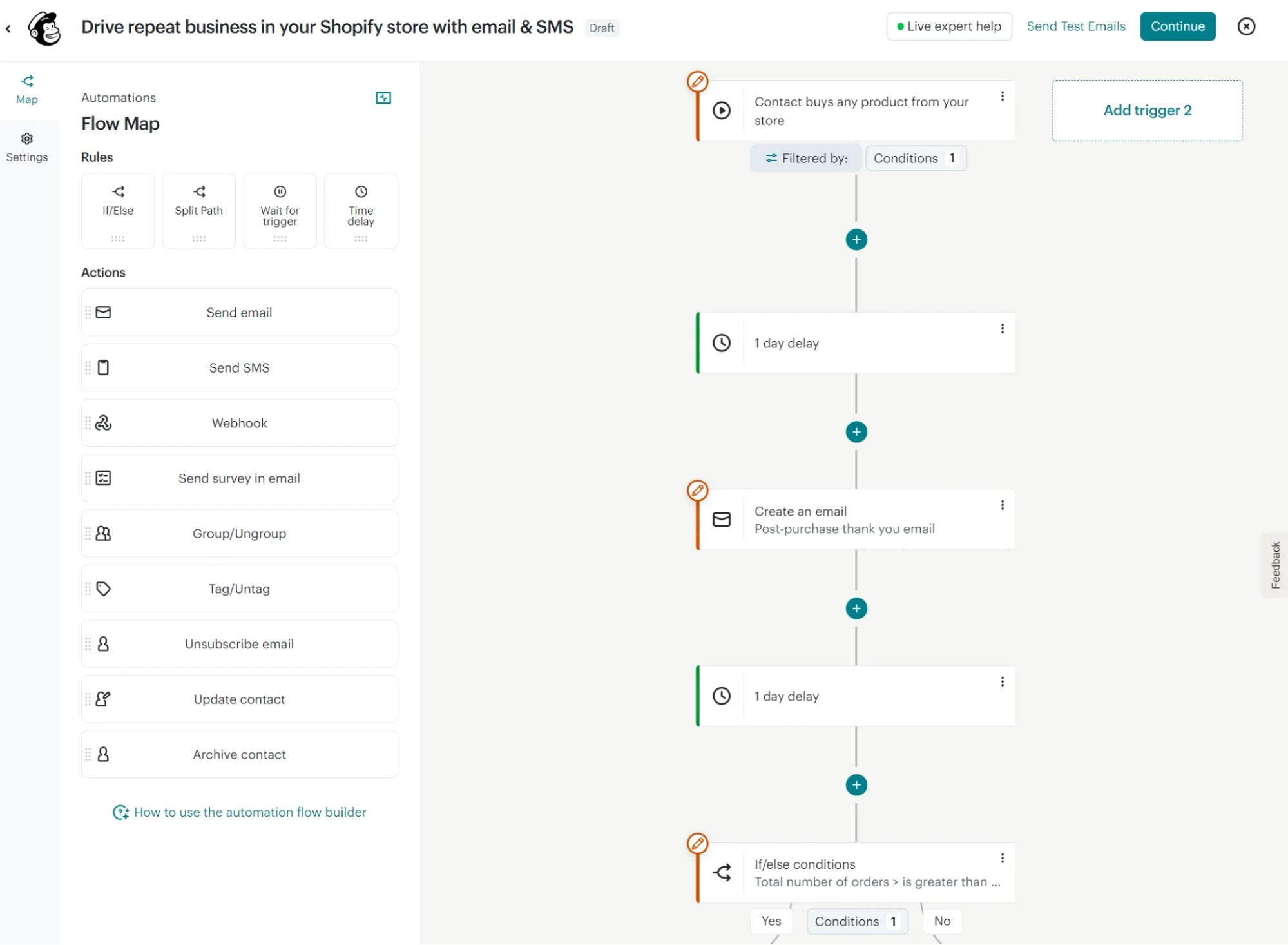Choose the Send SMS action
Image resolution: width=1288 pixels, height=945 pixels.
click(240, 368)
